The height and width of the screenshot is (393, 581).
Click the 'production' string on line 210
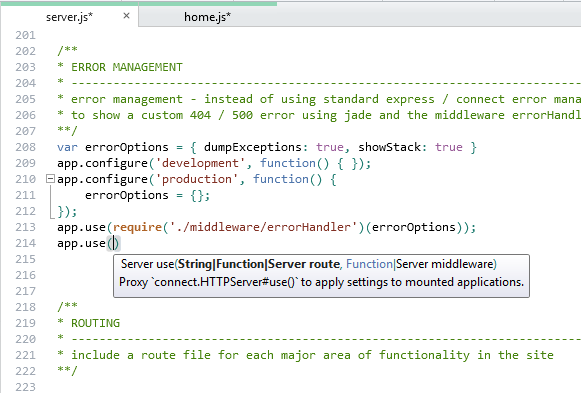(x=196, y=179)
